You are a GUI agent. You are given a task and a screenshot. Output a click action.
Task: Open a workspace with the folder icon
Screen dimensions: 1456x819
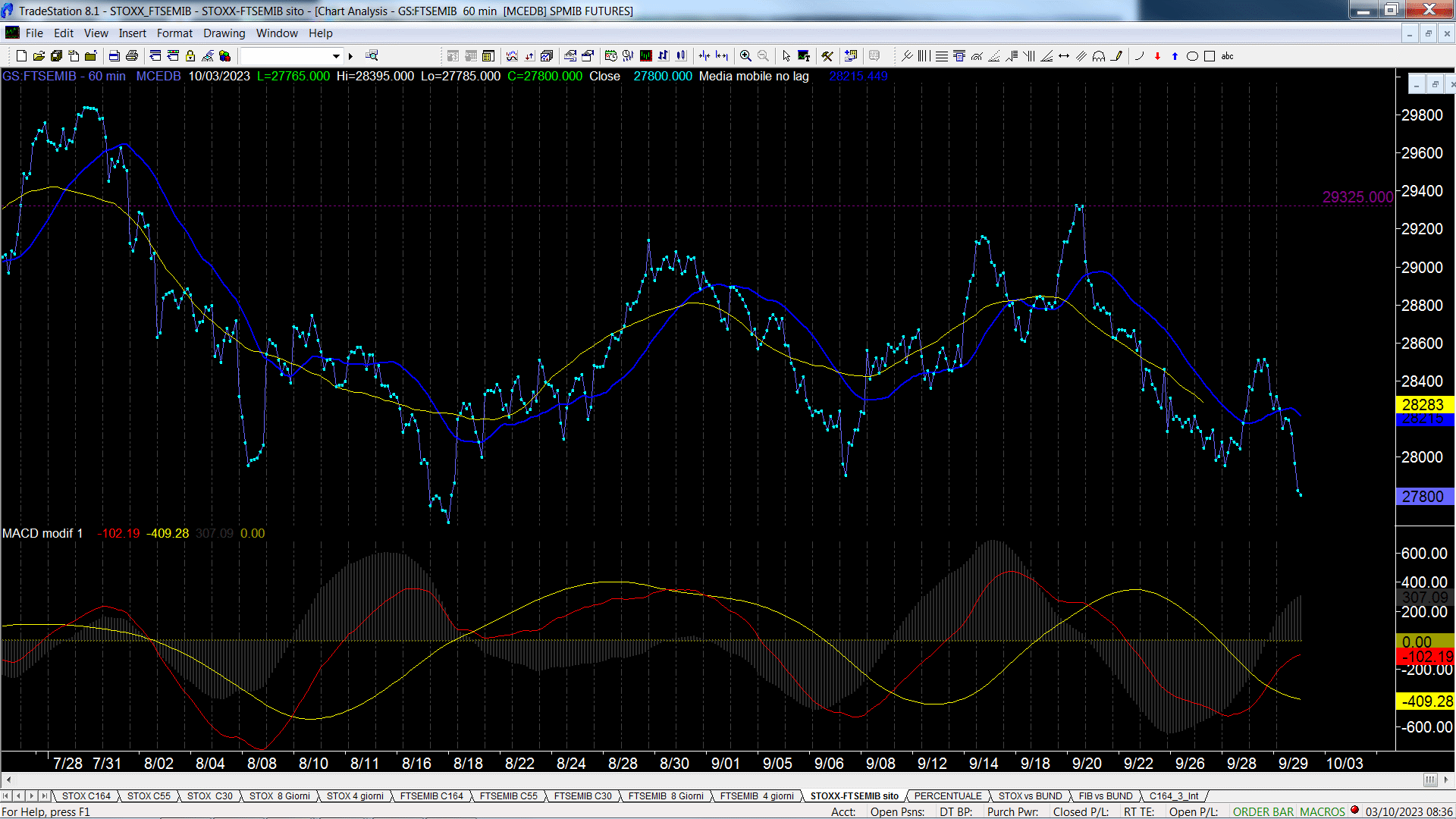(39, 56)
